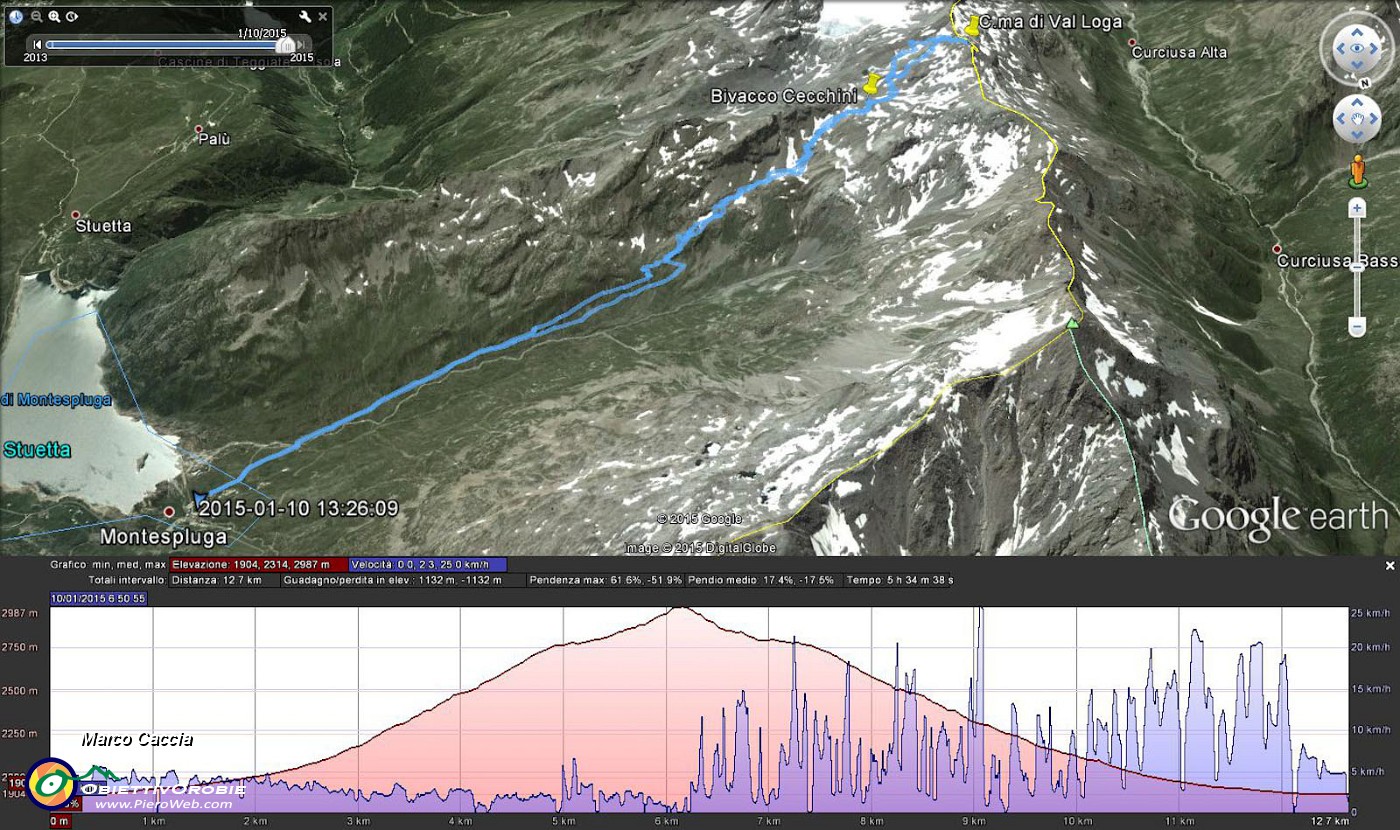This screenshot has height=830, width=1400.
Task: Click the historical imagery clock icon
Action: click(x=17, y=16)
